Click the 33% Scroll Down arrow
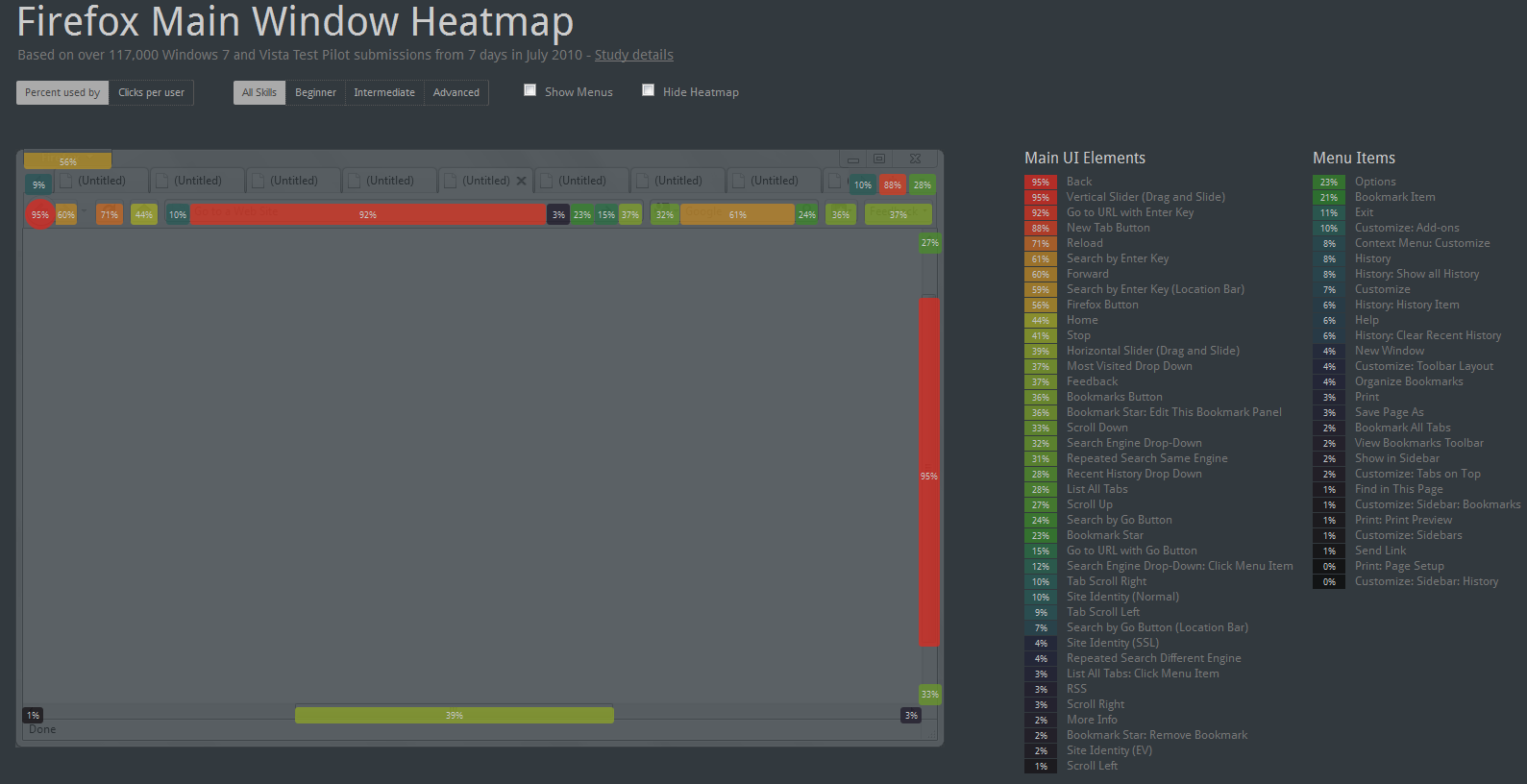 point(929,694)
